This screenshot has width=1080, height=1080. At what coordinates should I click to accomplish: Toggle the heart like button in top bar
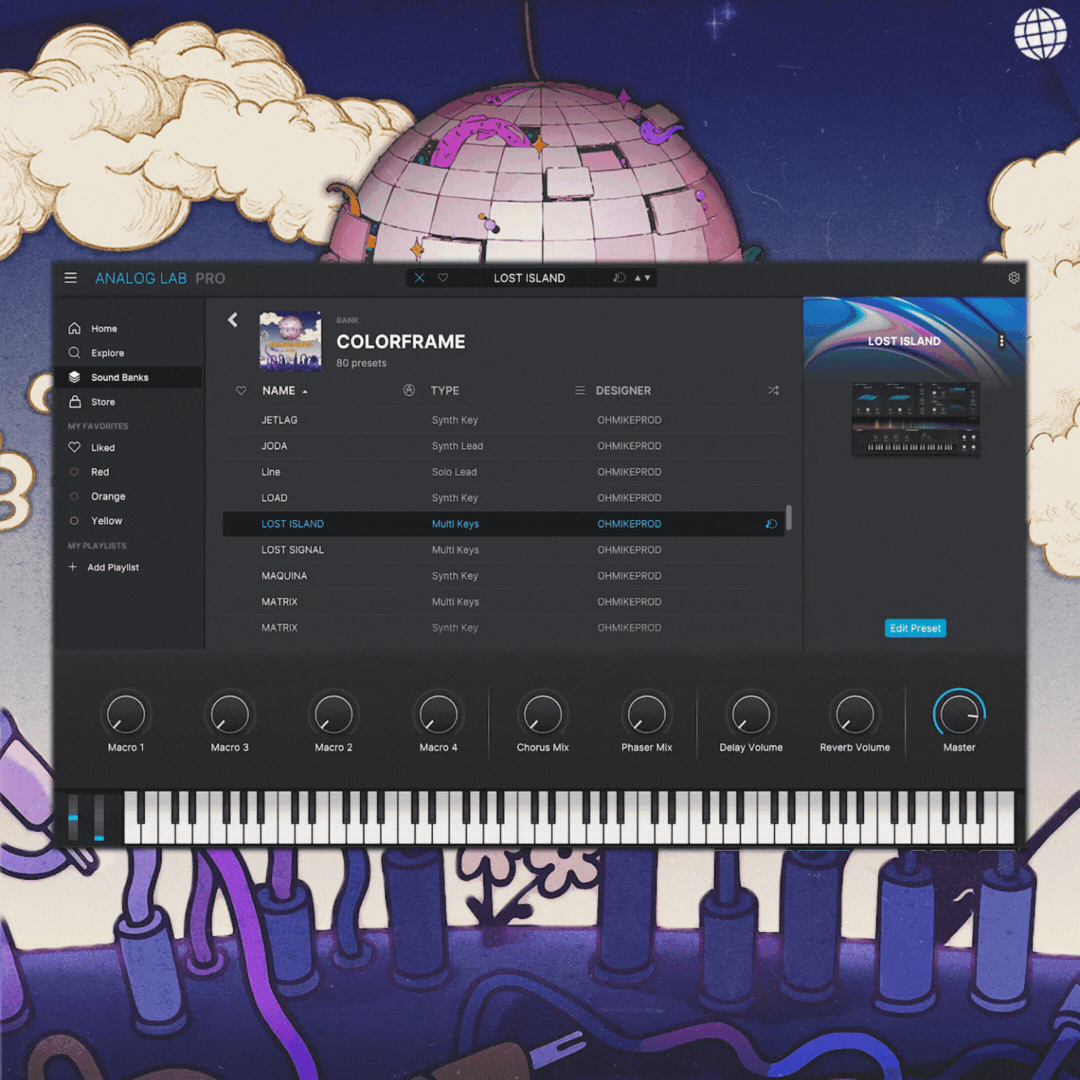pyautogui.click(x=443, y=278)
